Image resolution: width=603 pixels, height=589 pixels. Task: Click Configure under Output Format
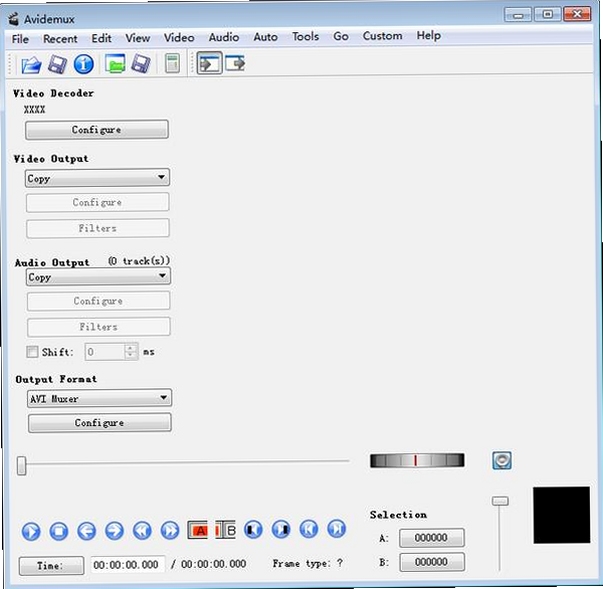pos(100,423)
